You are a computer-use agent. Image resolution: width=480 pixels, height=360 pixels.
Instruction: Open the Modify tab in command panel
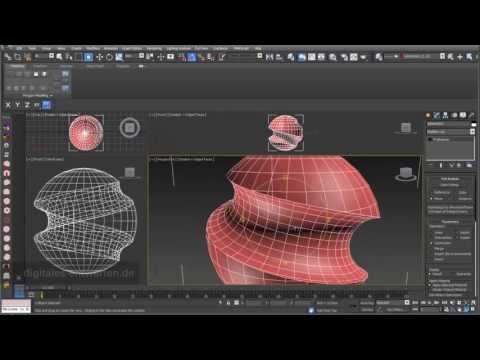(436, 115)
